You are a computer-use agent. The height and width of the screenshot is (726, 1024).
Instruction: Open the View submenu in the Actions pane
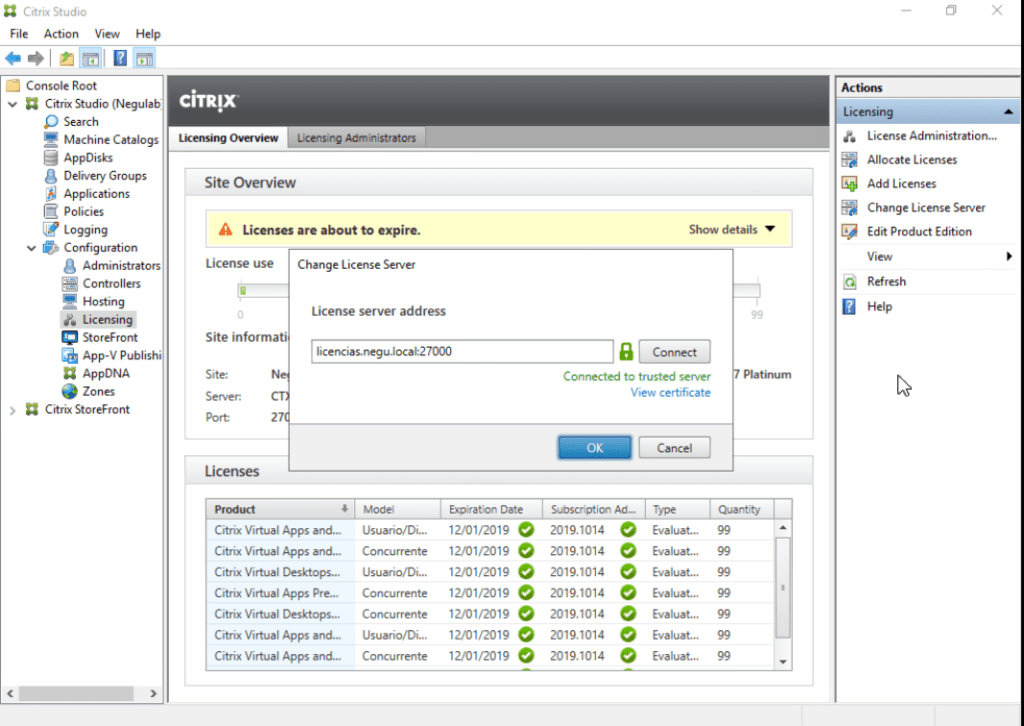point(878,256)
